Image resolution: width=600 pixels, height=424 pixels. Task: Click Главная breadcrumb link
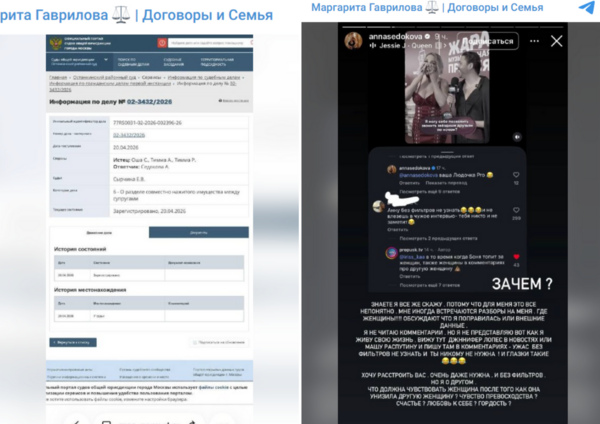tap(58, 77)
